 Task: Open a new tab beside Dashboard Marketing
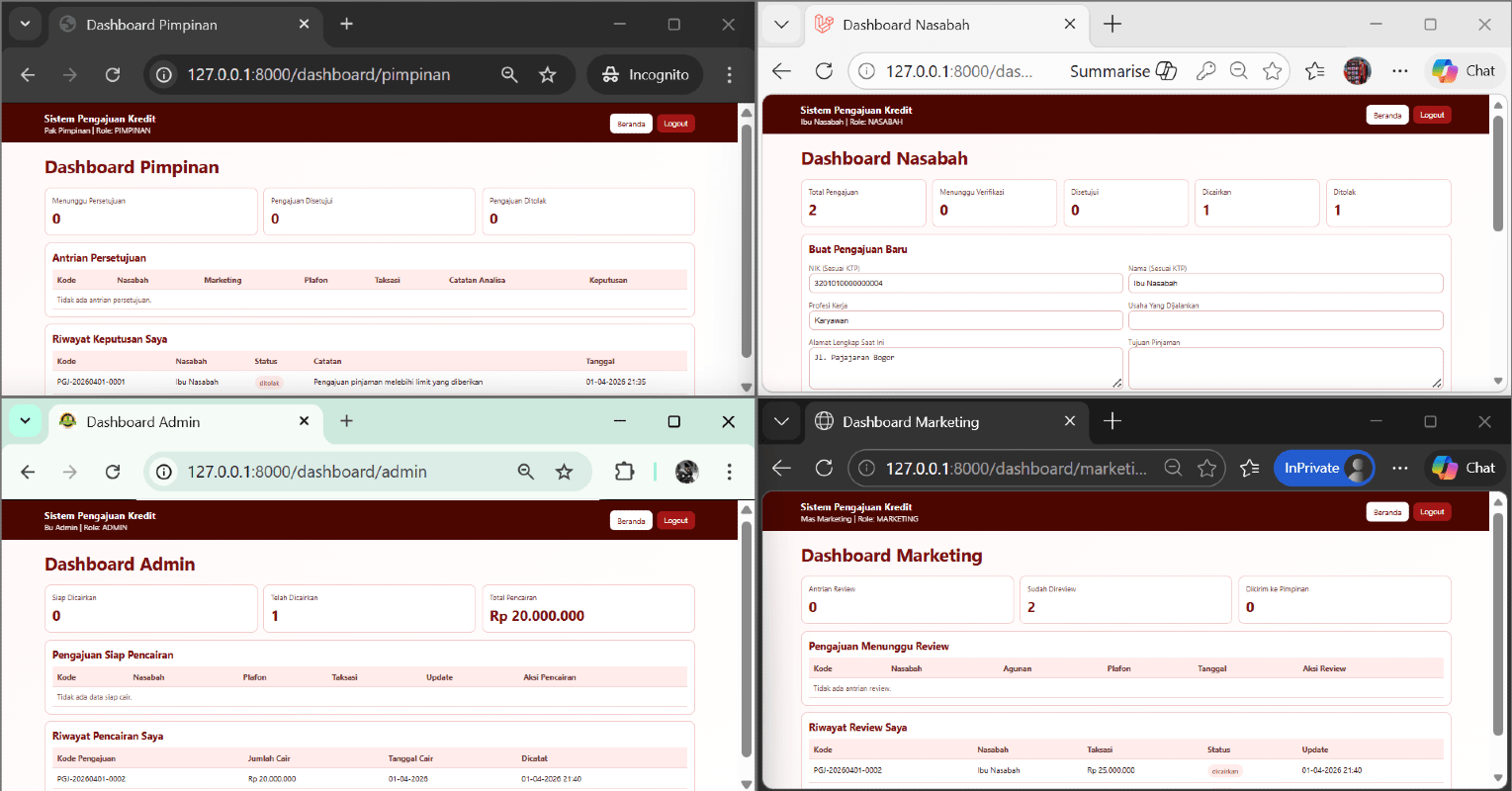(x=1112, y=421)
